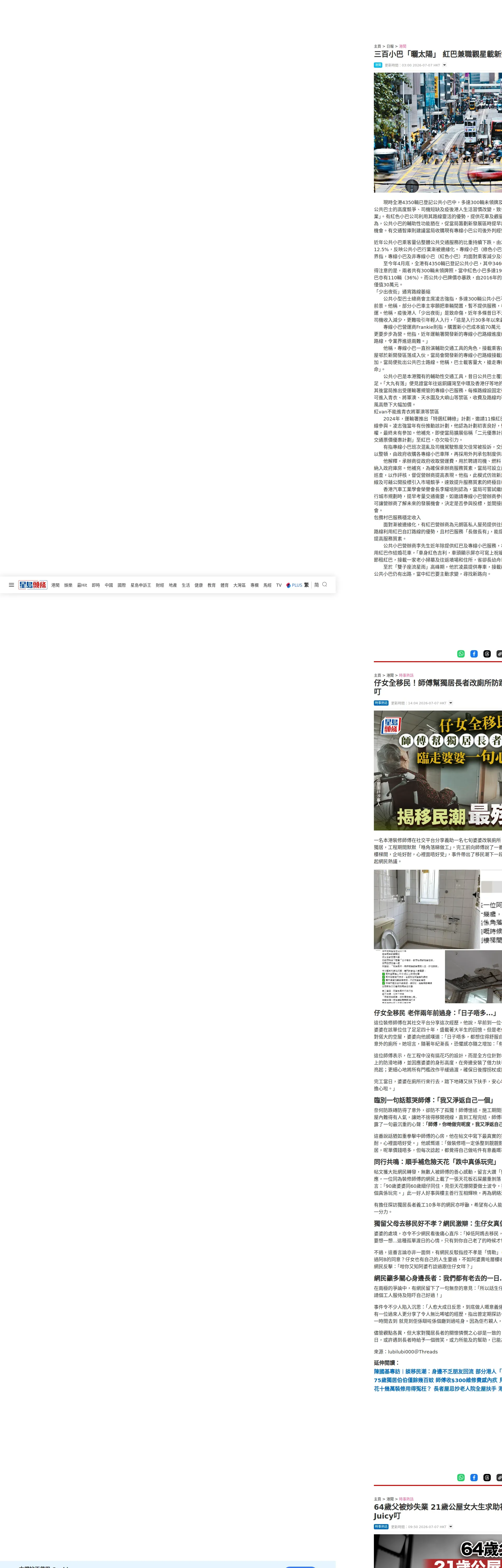
Task: Open the checklist screenshot image
Action: click(408, 976)
